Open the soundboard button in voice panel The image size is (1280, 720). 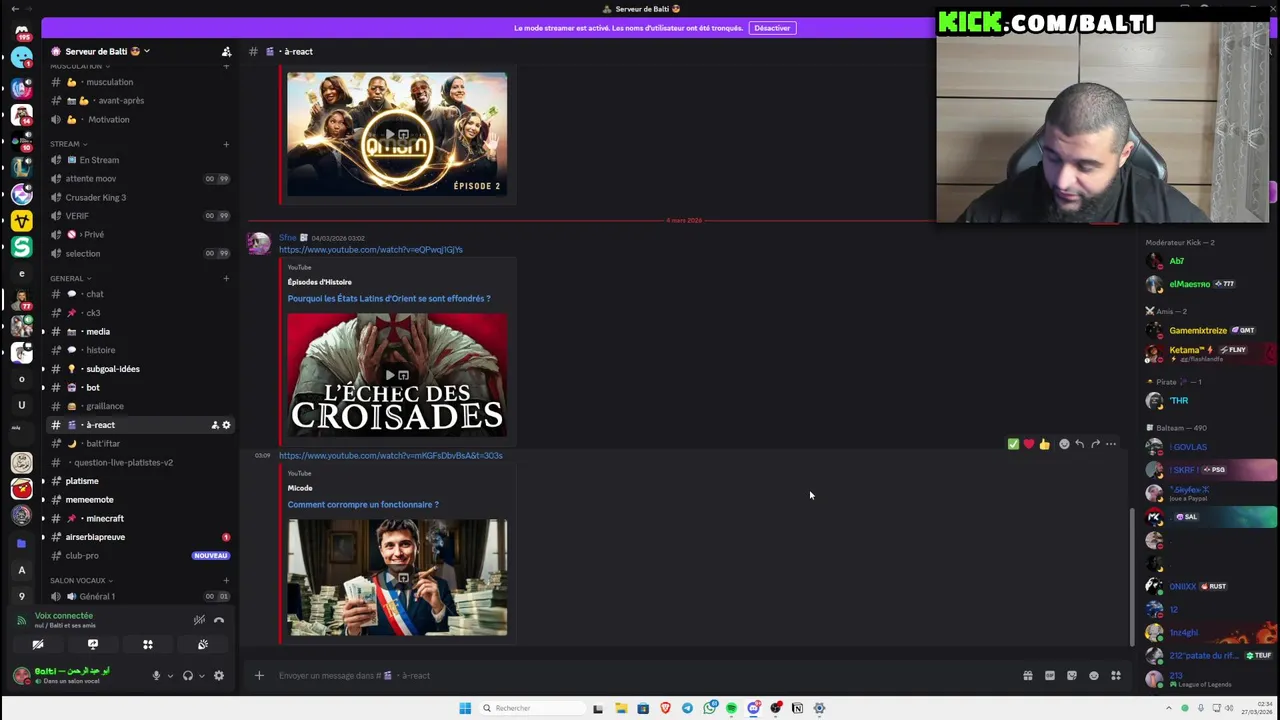203,645
